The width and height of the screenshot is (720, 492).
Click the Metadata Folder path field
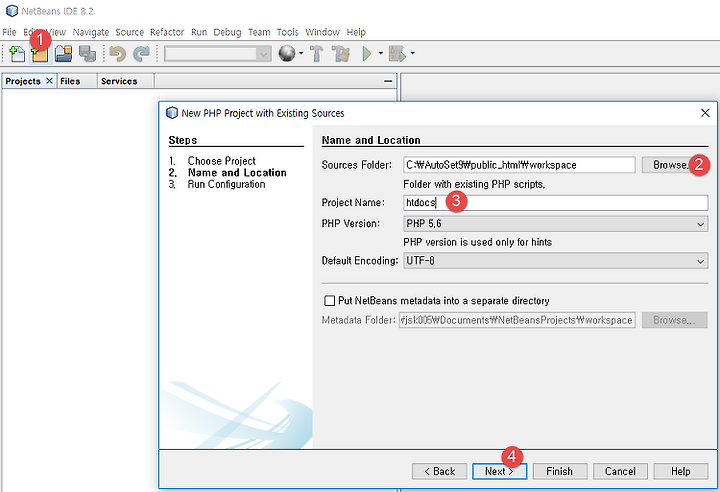(517, 320)
